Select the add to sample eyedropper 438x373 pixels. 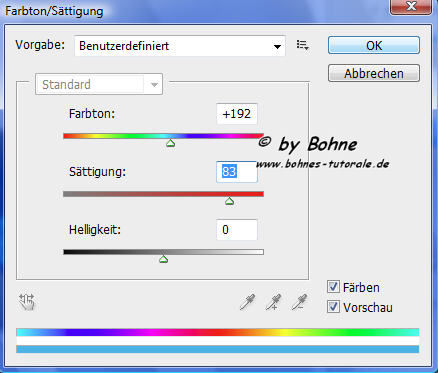pos(273,302)
